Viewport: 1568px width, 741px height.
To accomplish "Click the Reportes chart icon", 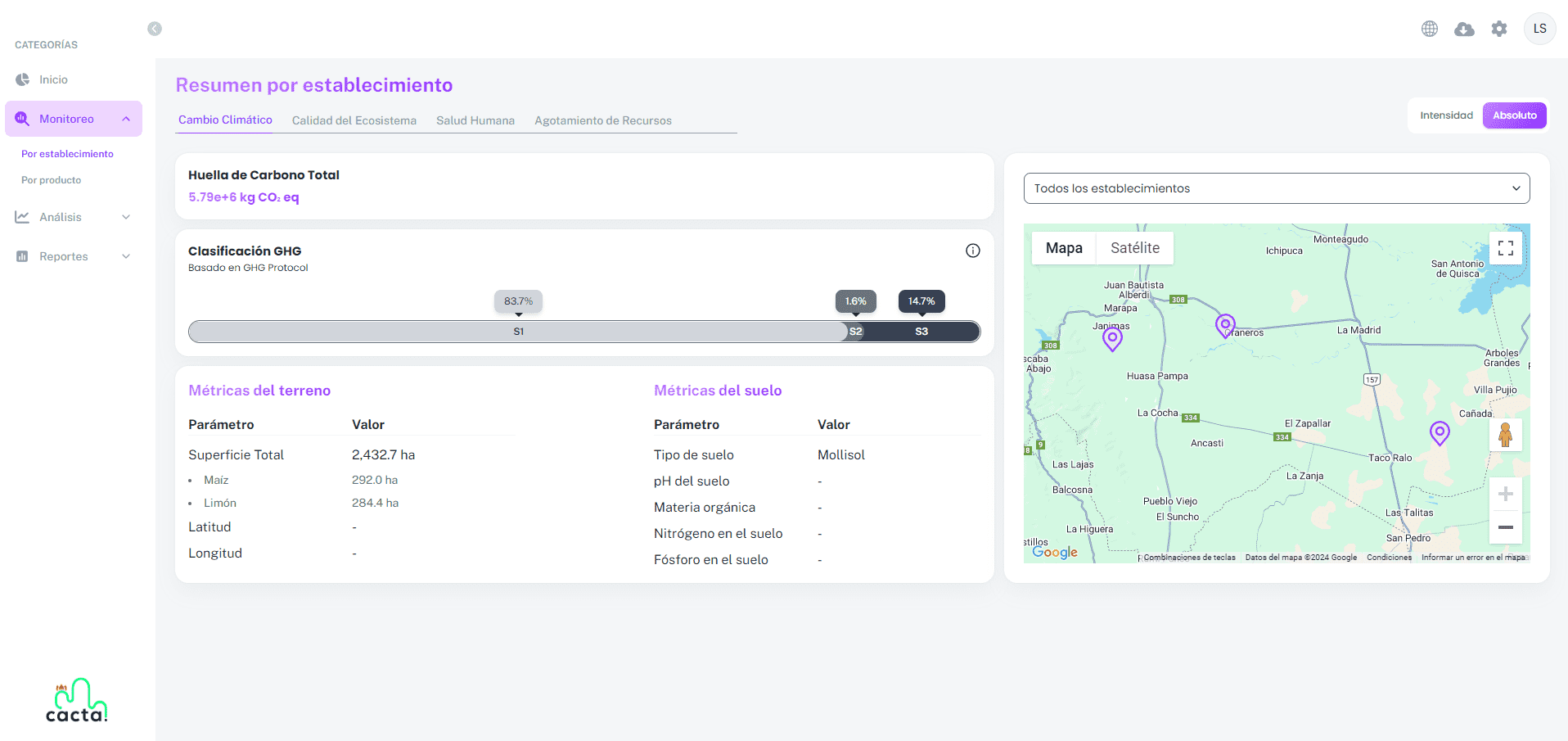I will pyautogui.click(x=22, y=256).
